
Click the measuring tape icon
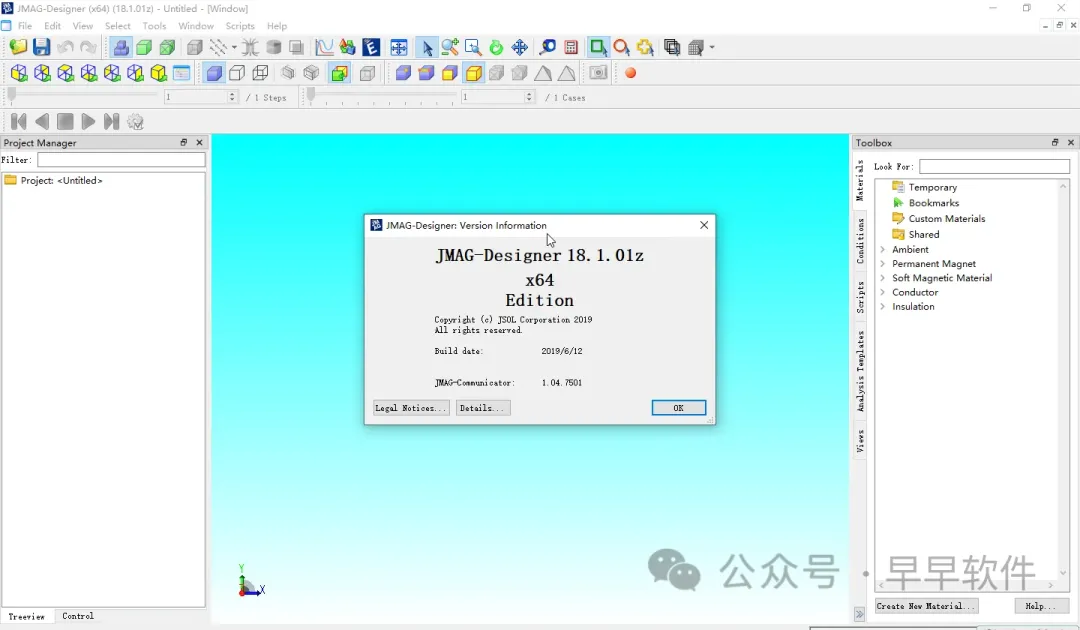coord(548,47)
